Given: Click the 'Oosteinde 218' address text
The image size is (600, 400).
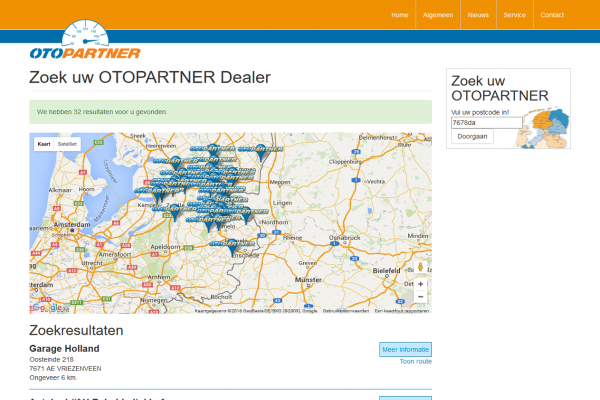Looking at the screenshot, I should coord(51,359).
